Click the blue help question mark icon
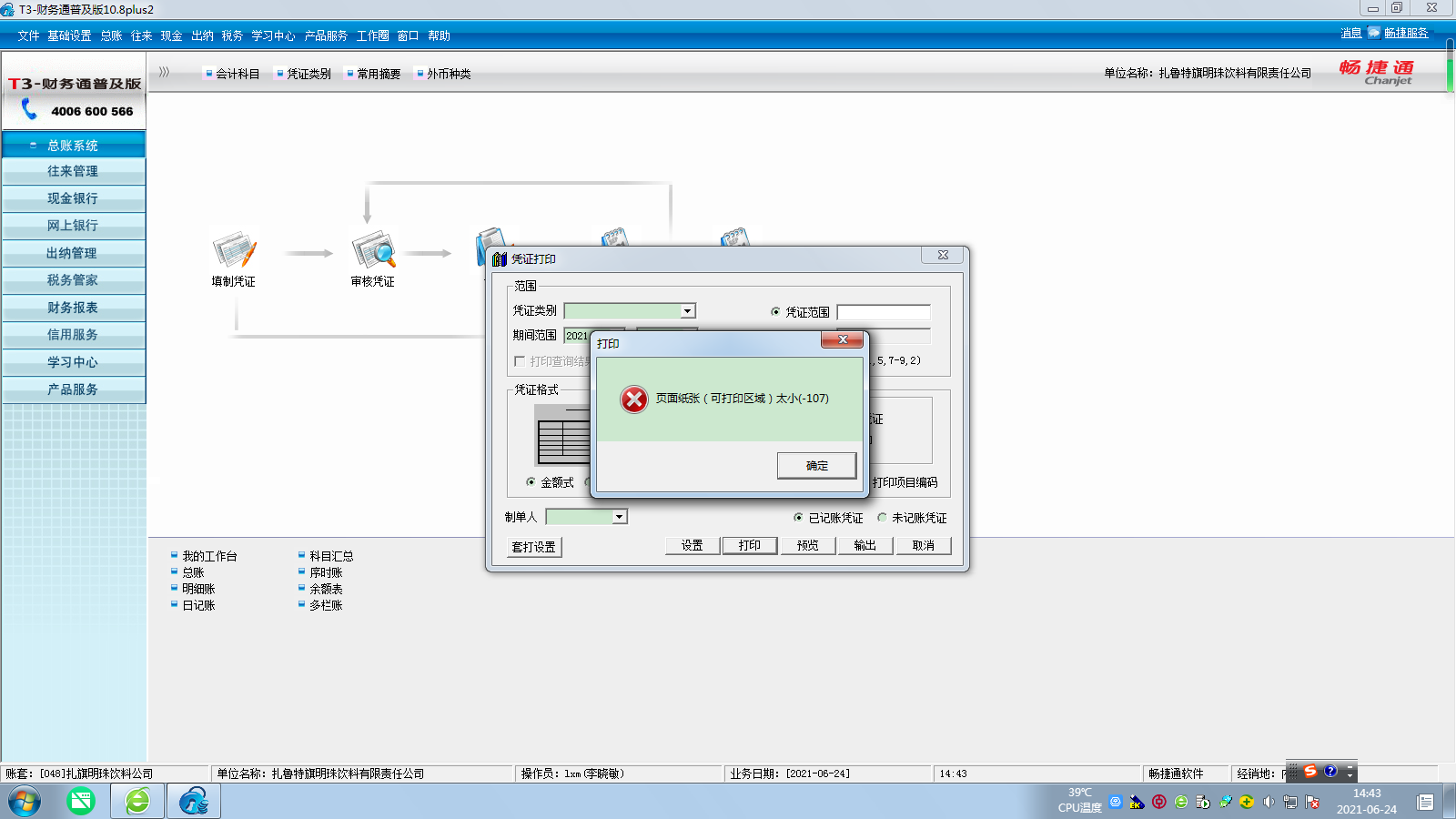The width and height of the screenshot is (1456, 819). [1330, 772]
